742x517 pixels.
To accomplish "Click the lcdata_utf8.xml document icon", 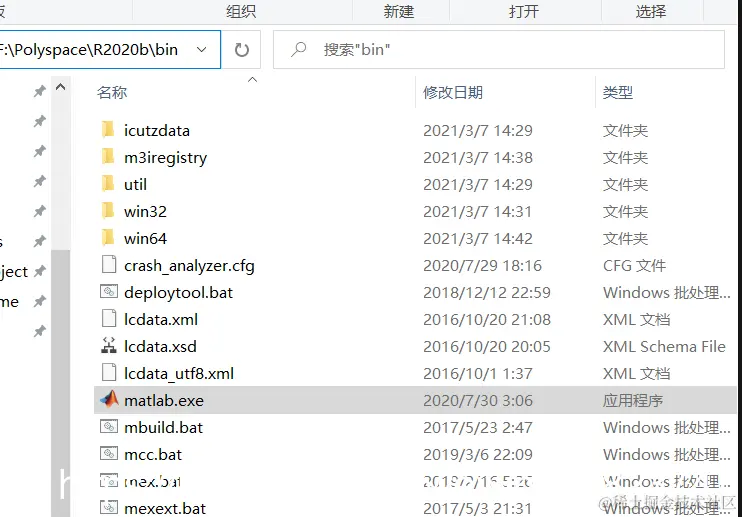I will [109, 372].
